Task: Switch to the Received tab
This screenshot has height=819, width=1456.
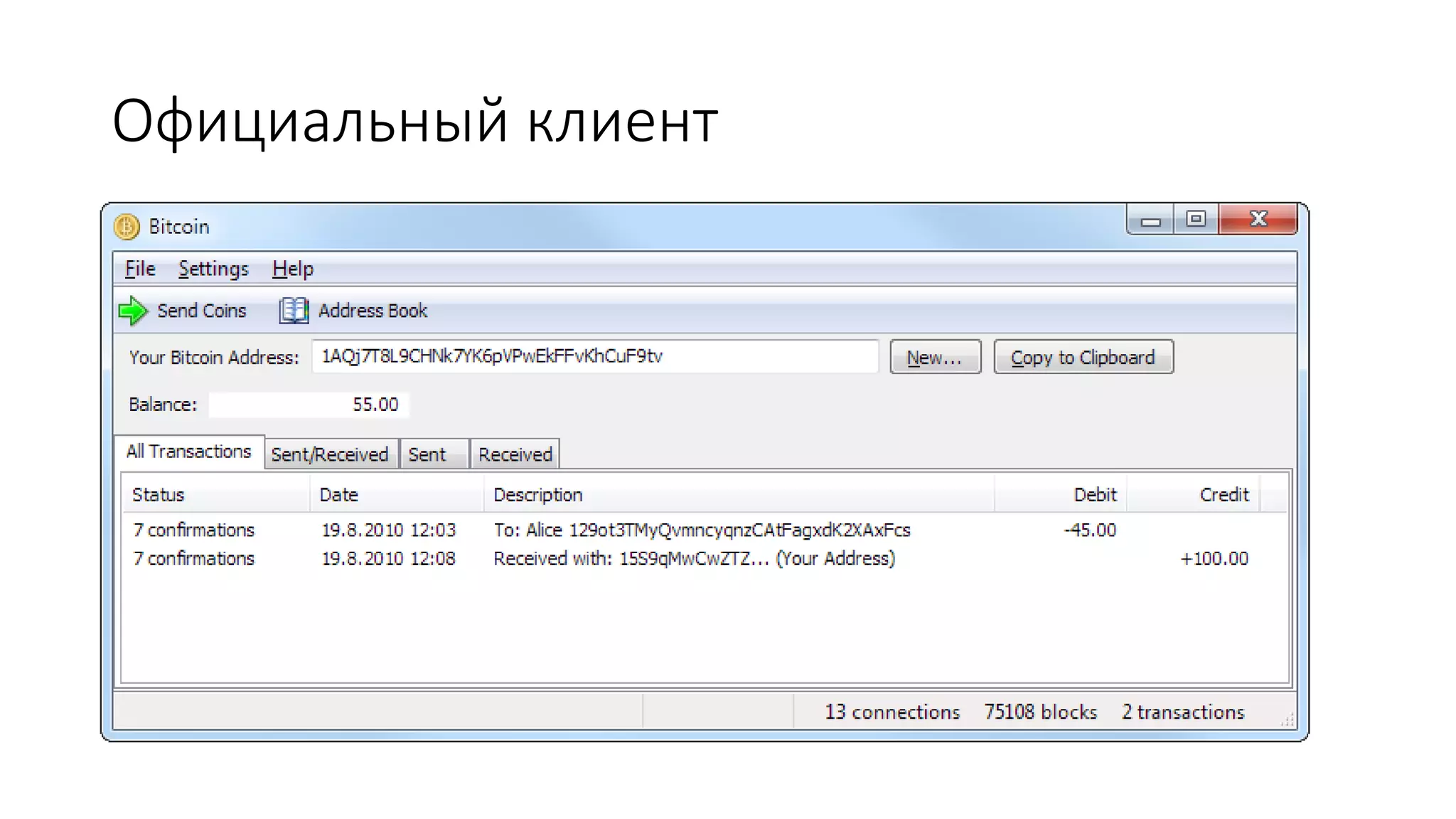Action: click(x=515, y=454)
